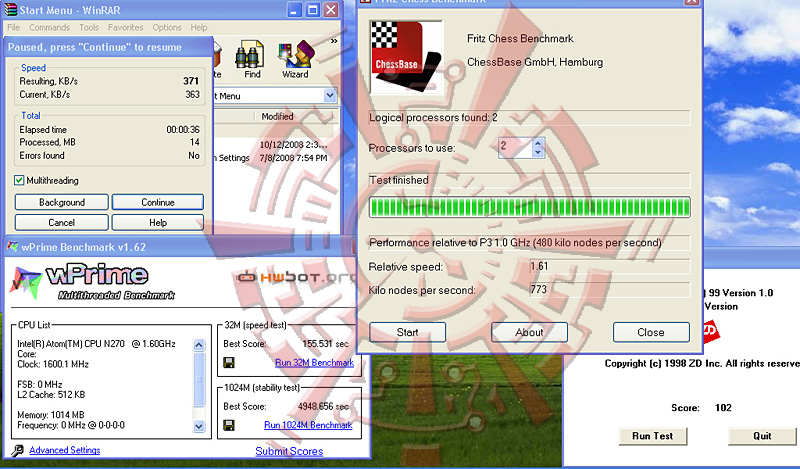Open the Help menu in WinRAR
Screen dimensions: 800x469
pos(199,28)
